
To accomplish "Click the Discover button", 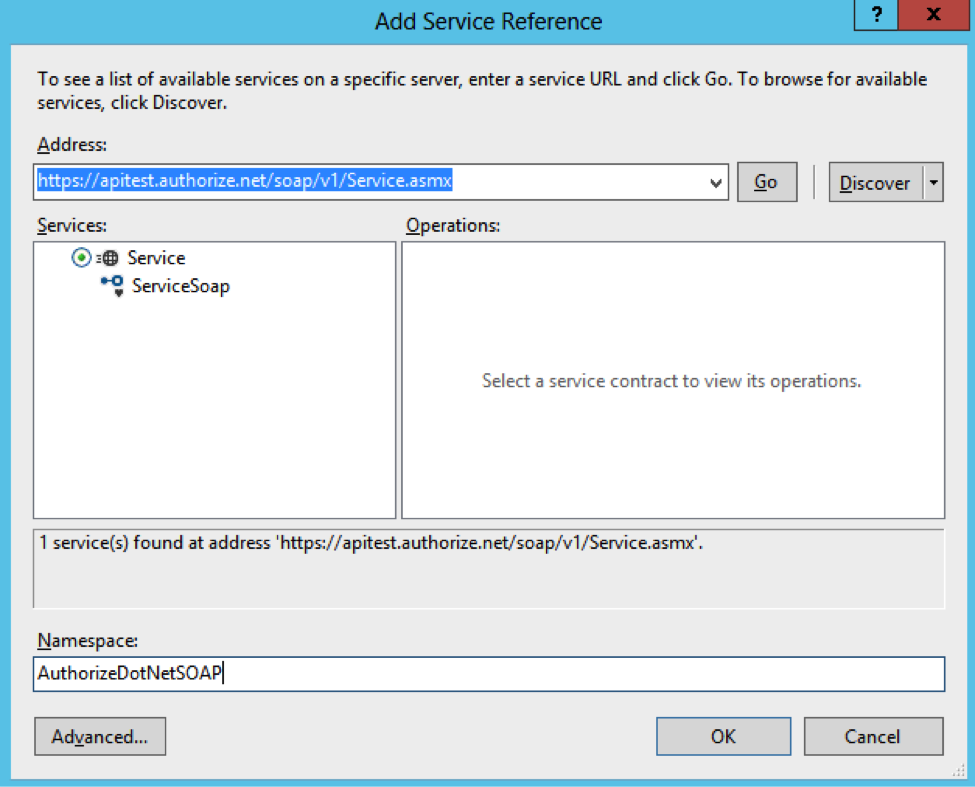I will coord(876,183).
